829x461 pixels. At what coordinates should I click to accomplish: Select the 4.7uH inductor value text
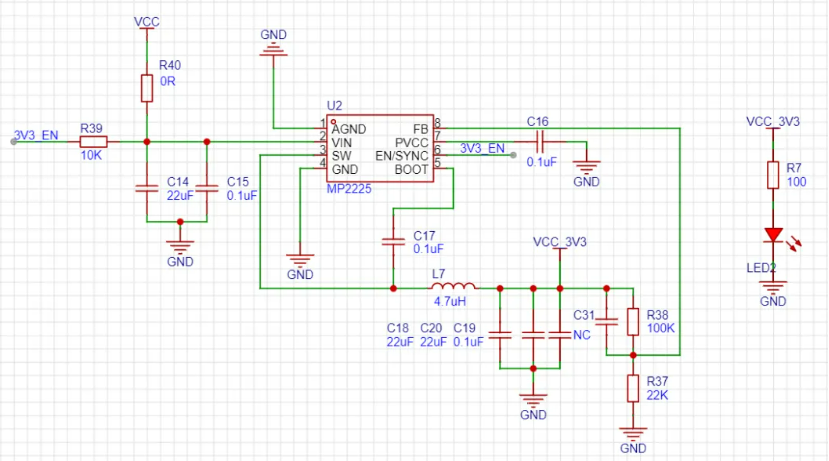[x=449, y=299]
